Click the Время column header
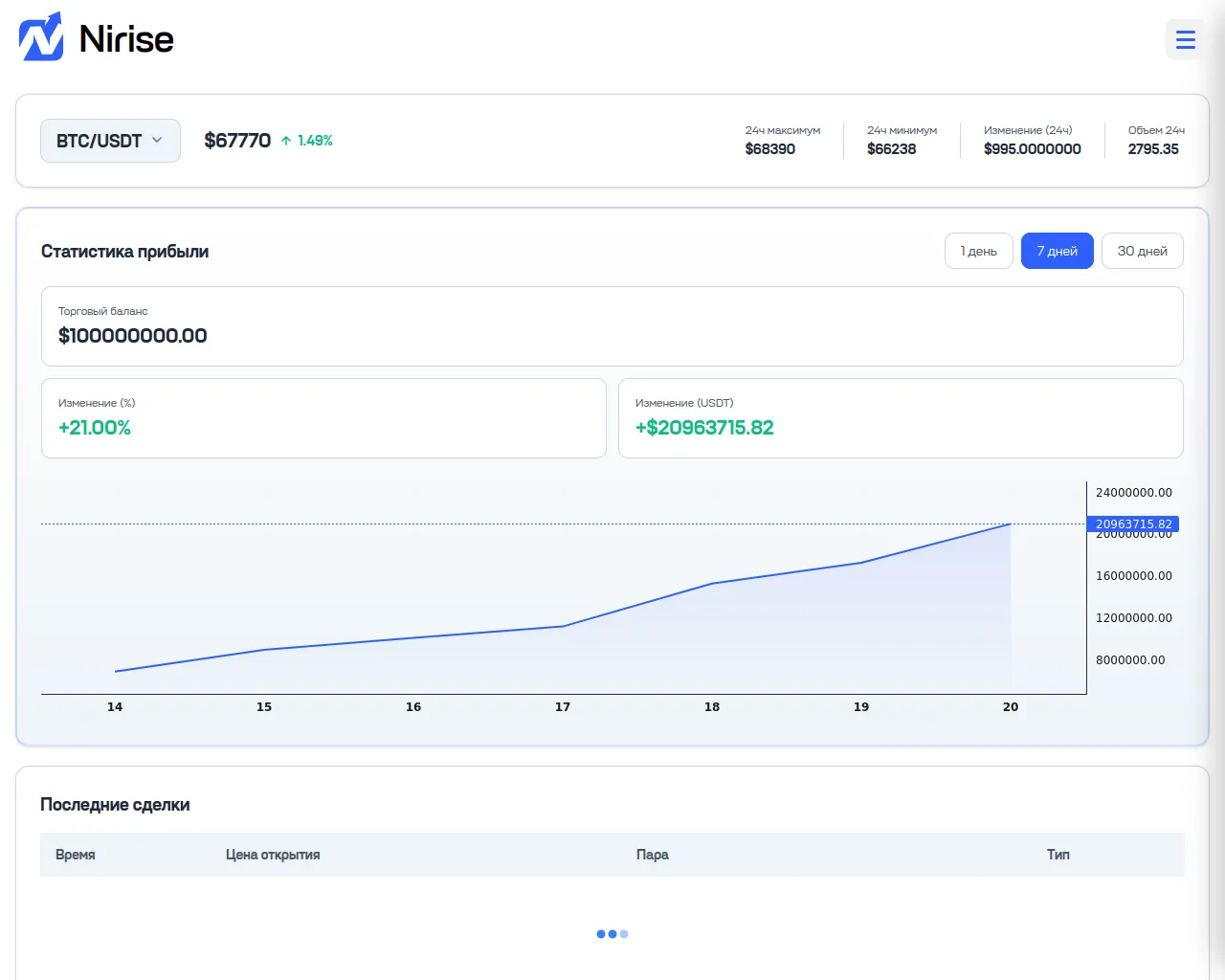The height and width of the screenshot is (980, 1225). pos(76,855)
